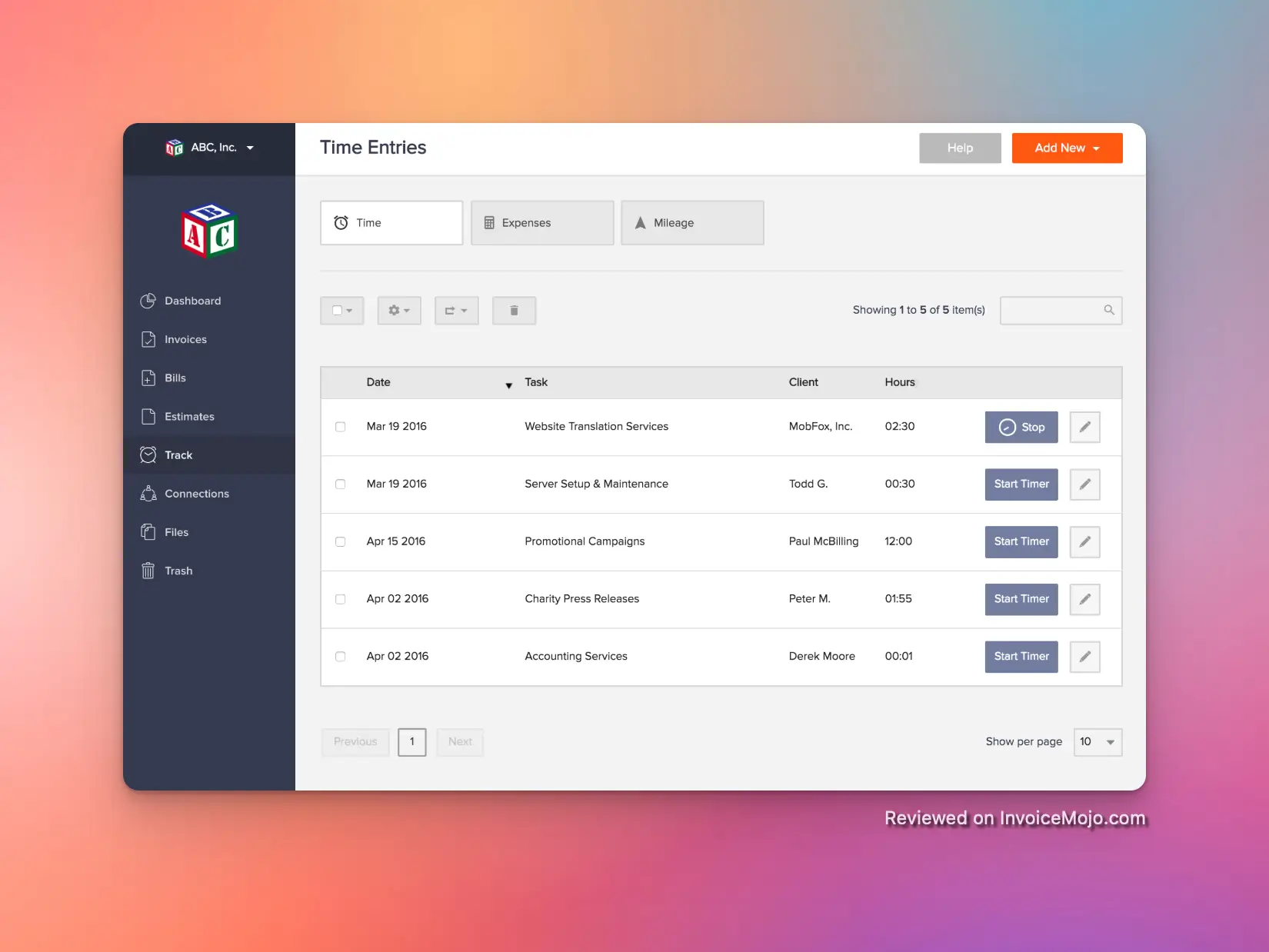Open the Trash section in sidebar
The width and height of the screenshot is (1269, 952).
click(x=178, y=571)
